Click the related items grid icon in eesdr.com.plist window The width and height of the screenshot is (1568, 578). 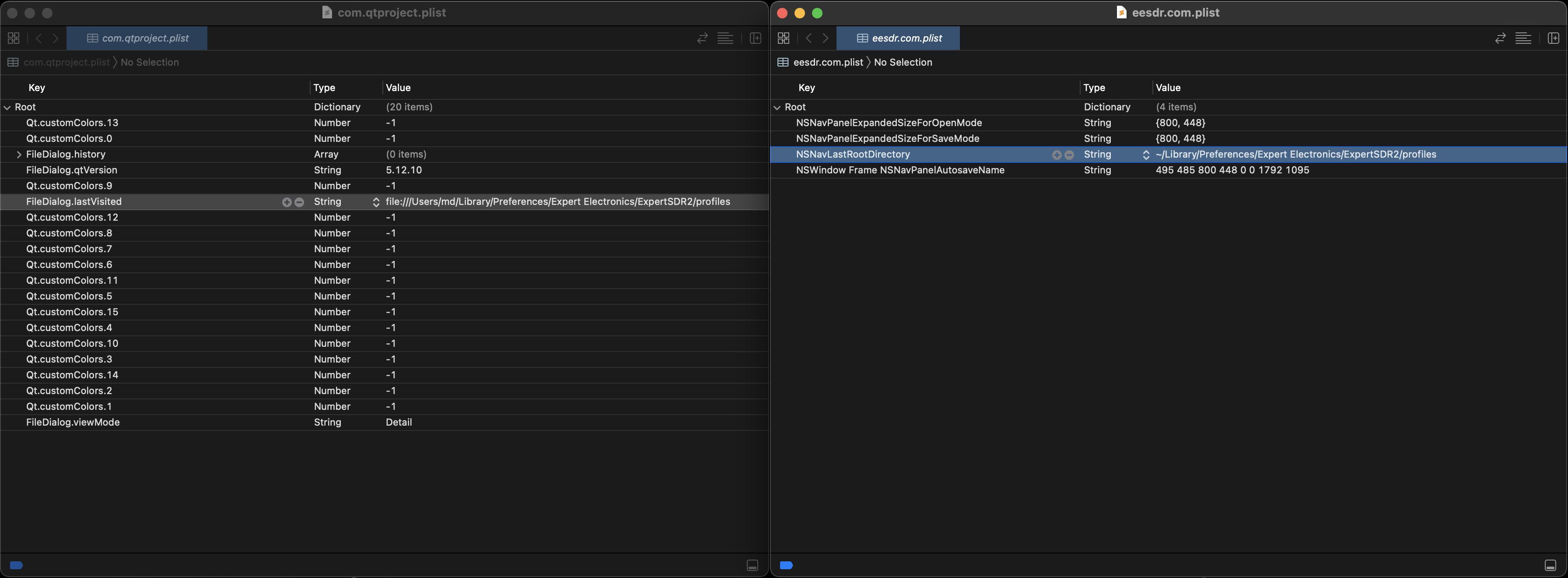click(784, 38)
